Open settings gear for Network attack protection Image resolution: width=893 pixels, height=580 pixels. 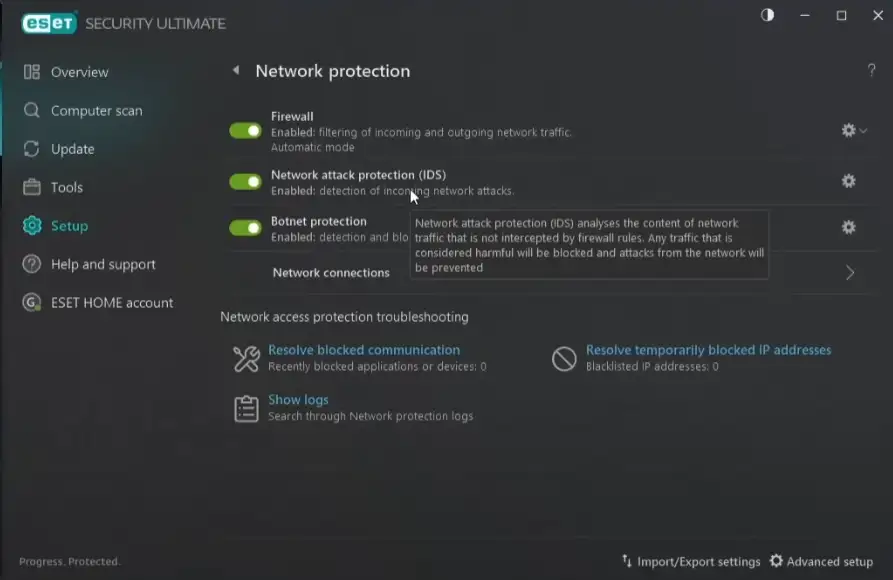click(x=848, y=181)
